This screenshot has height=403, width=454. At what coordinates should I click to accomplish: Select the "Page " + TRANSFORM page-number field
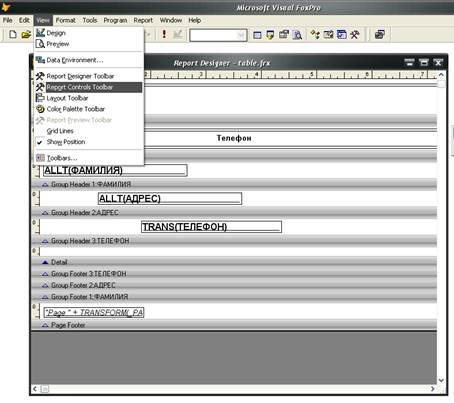click(94, 312)
